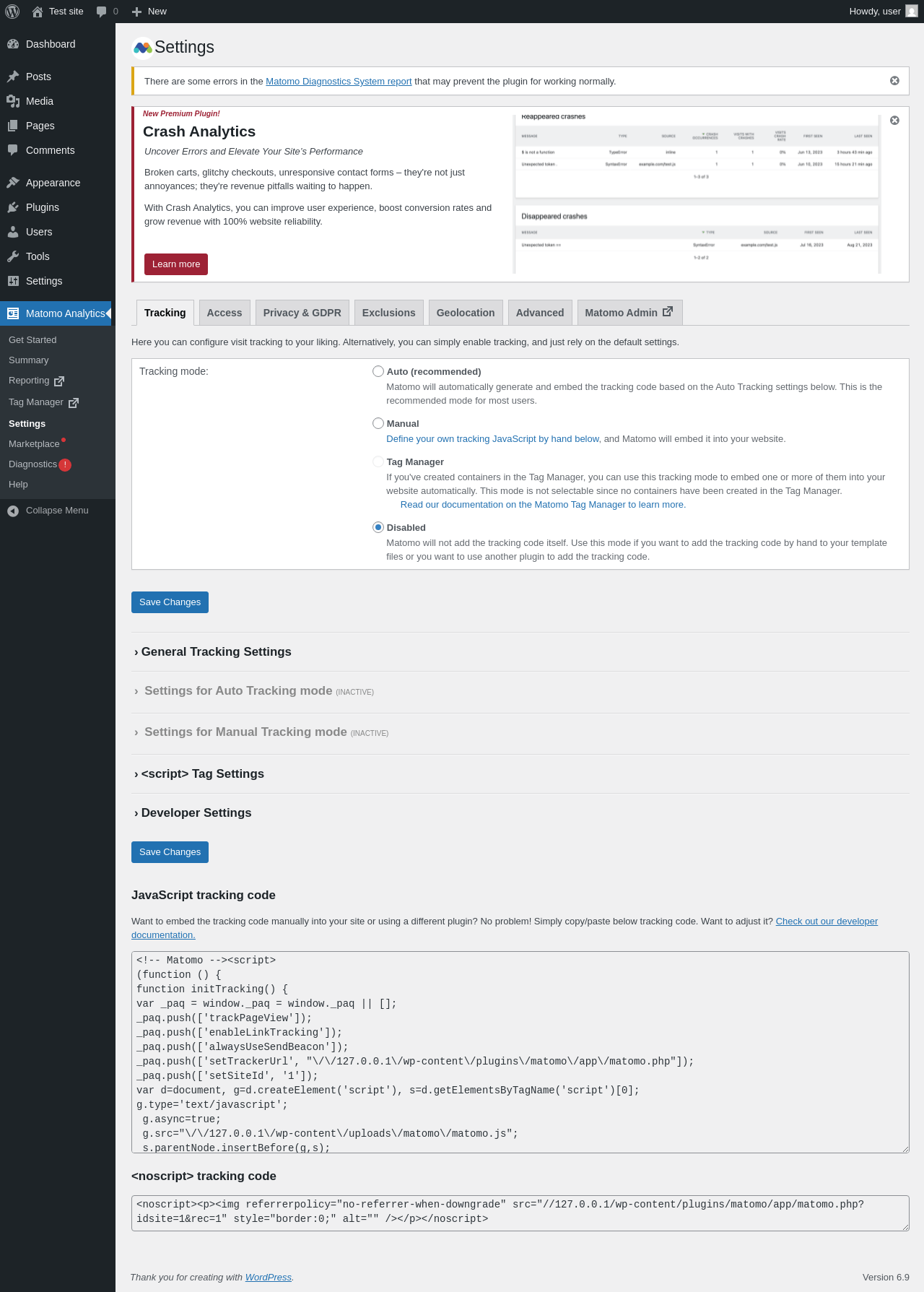
Task: Click the Version 6.9 footer text
Action: pyautogui.click(x=886, y=1278)
